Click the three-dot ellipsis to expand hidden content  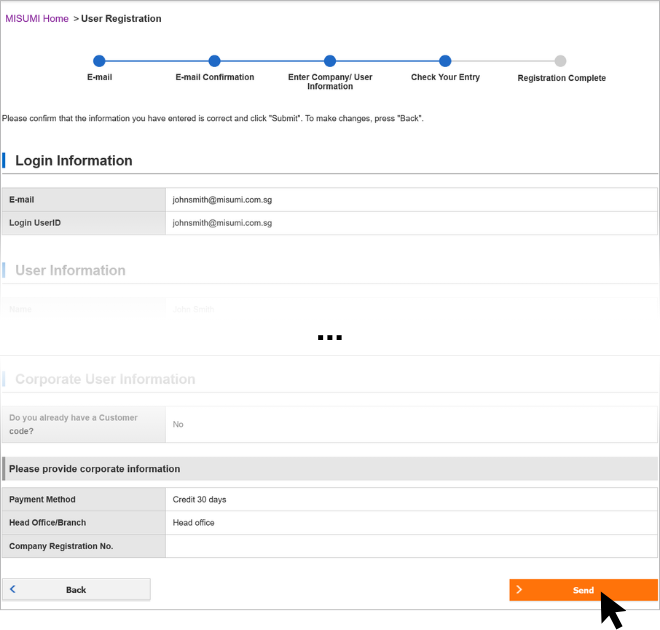point(330,338)
